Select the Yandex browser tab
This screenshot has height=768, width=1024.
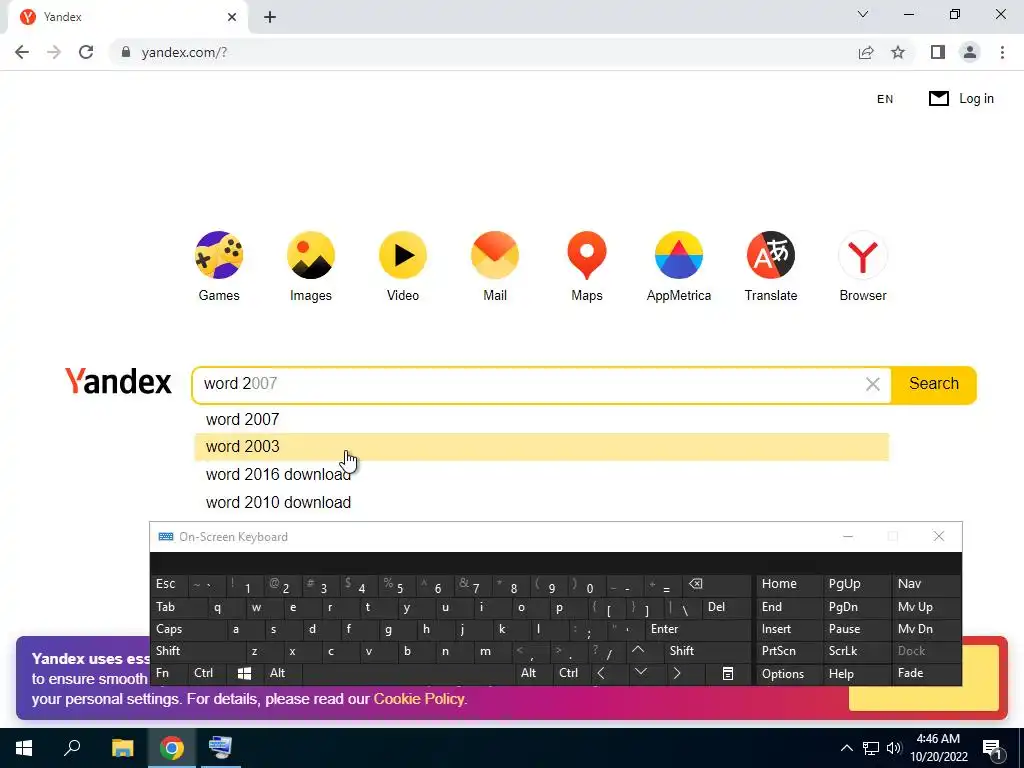click(x=128, y=17)
